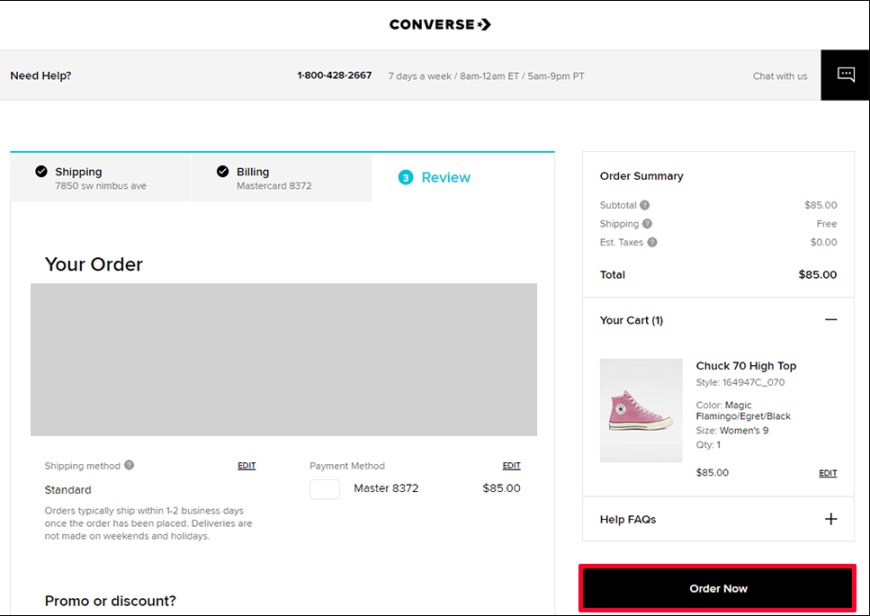Click the Shipping step checkmark icon
The image size is (870, 616).
[x=41, y=171]
